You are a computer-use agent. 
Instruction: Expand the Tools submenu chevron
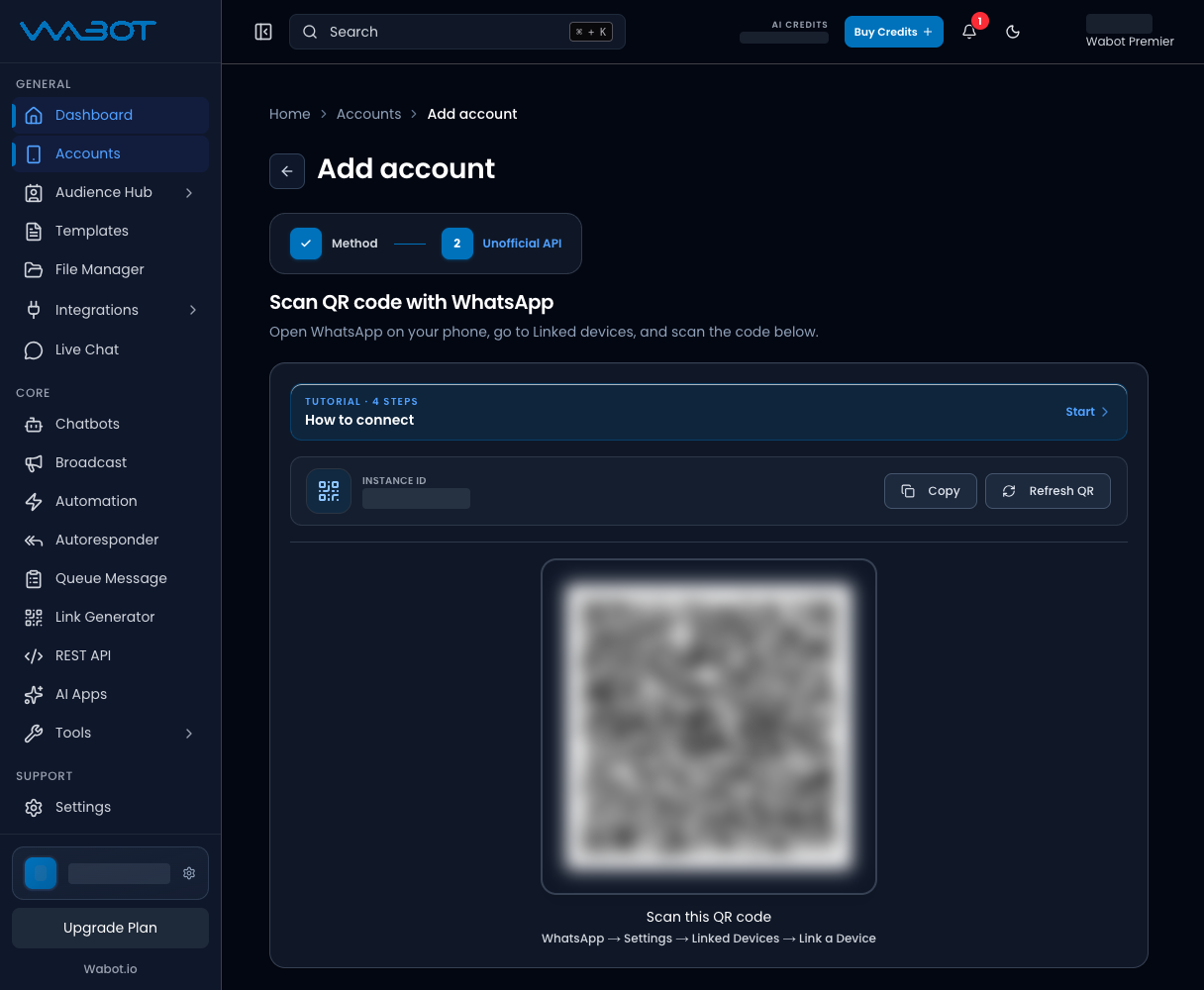coord(189,733)
